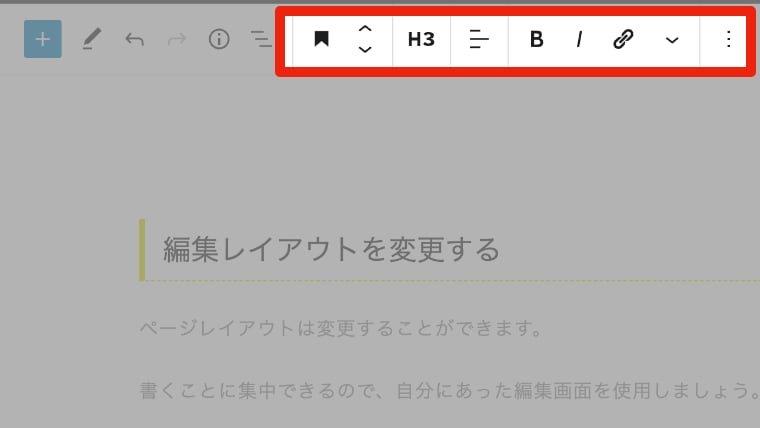Move the block up with the arrow

tap(365, 29)
